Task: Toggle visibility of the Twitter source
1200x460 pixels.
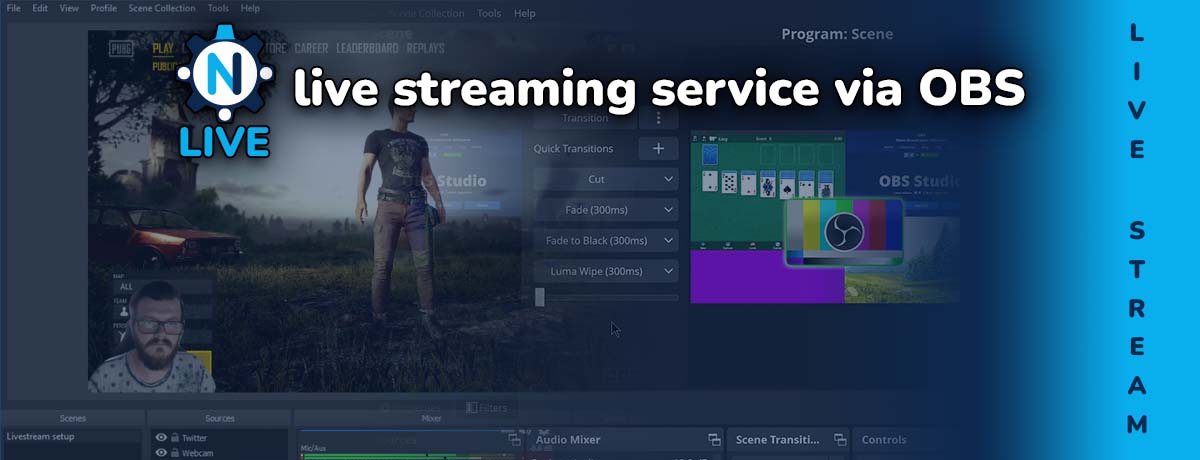Action: [160, 438]
